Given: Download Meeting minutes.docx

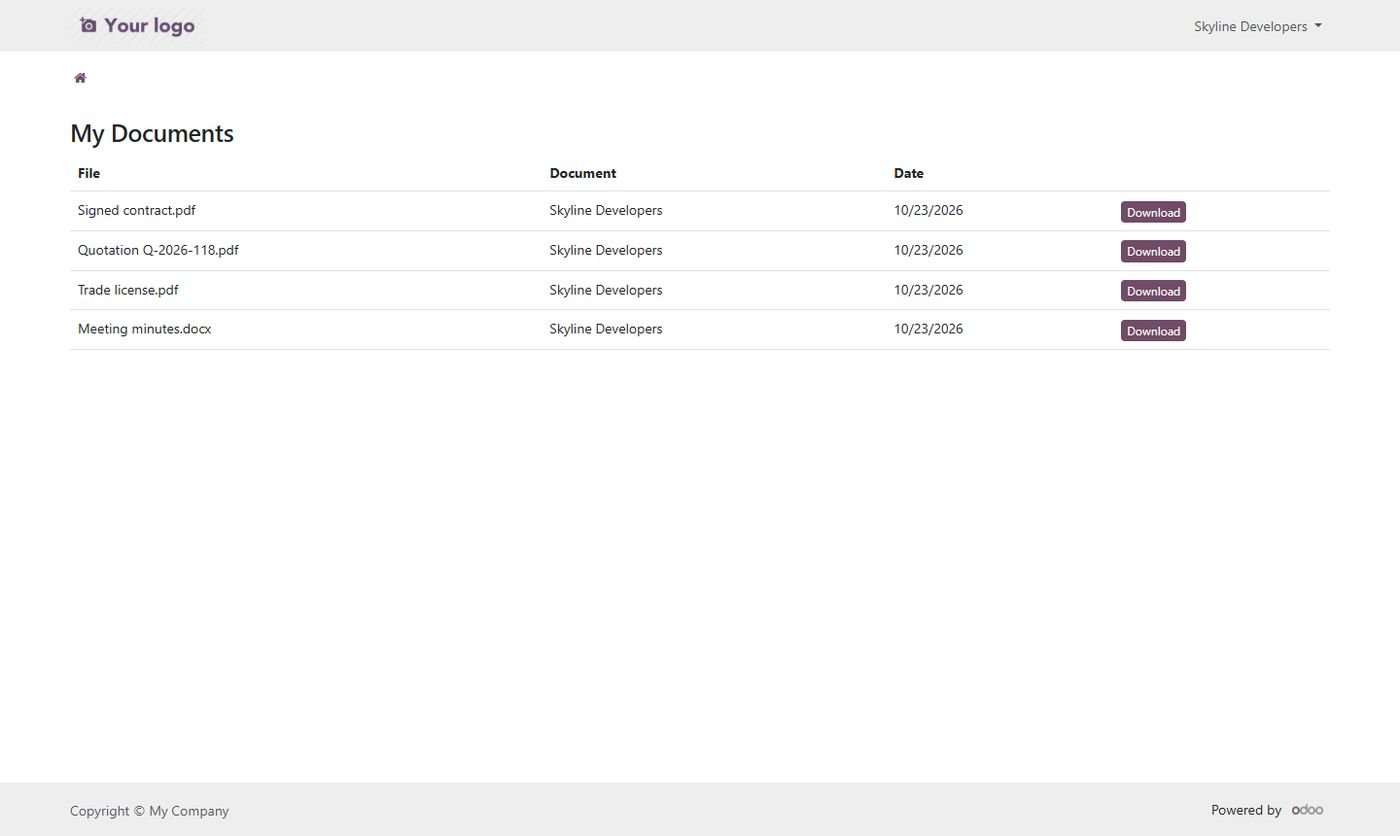Looking at the screenshot, I should (x=1153, y=331).
